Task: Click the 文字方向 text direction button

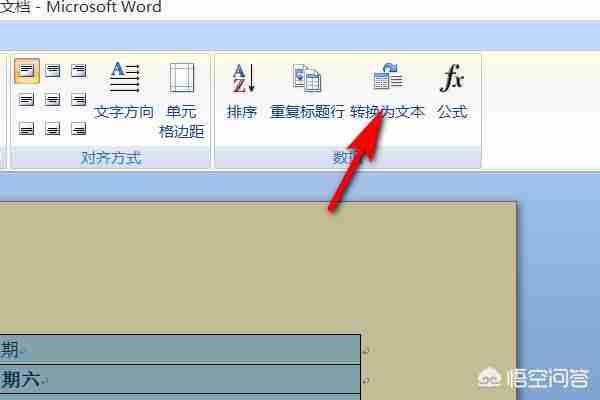Action: (124, 91)
